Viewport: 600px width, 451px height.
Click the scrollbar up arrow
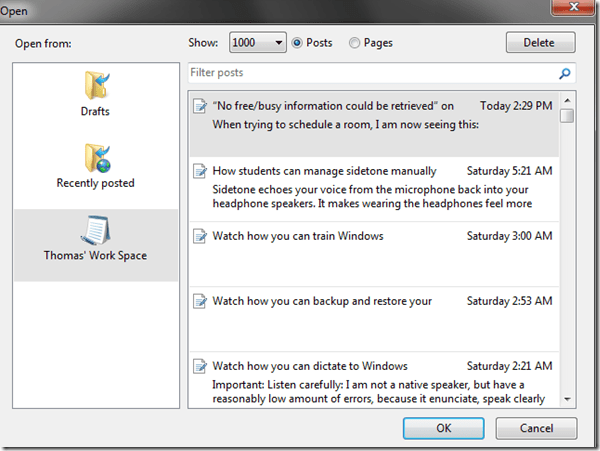[567, 100]
